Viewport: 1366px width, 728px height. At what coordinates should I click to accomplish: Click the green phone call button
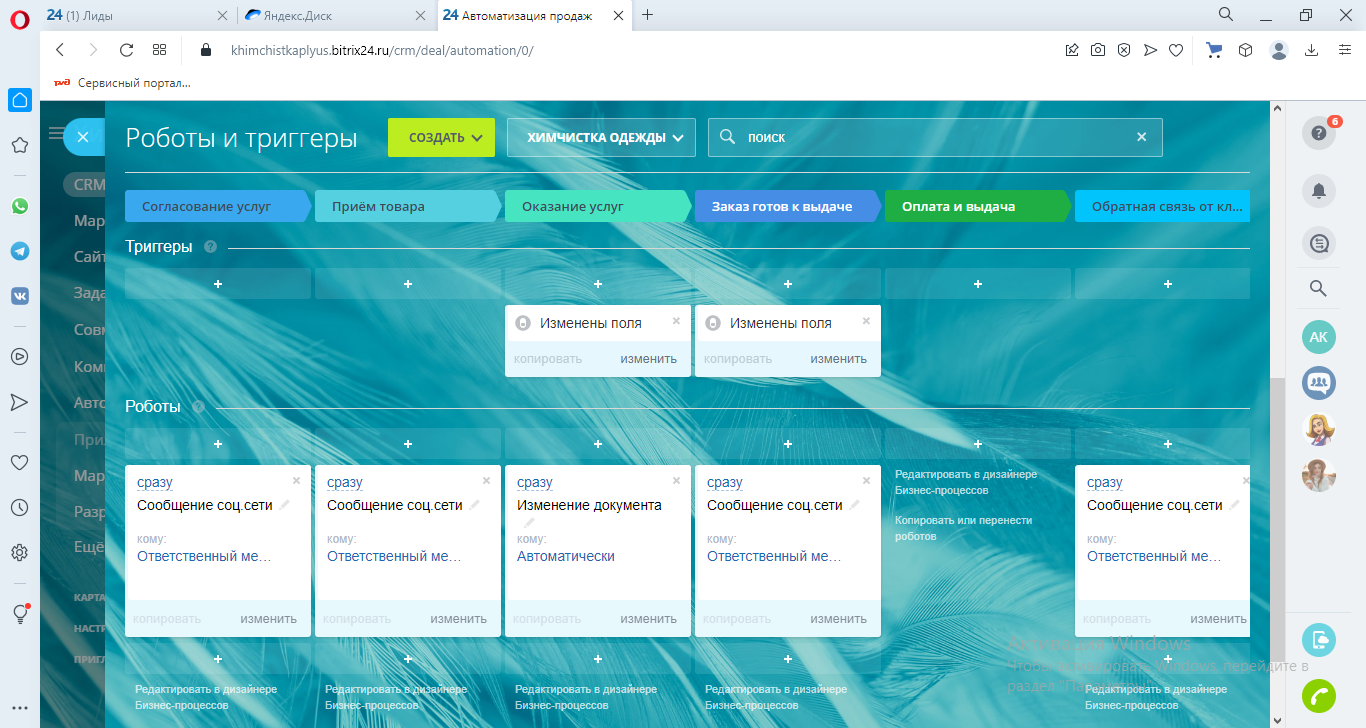pyautogui.click(x=1318, y=694)
